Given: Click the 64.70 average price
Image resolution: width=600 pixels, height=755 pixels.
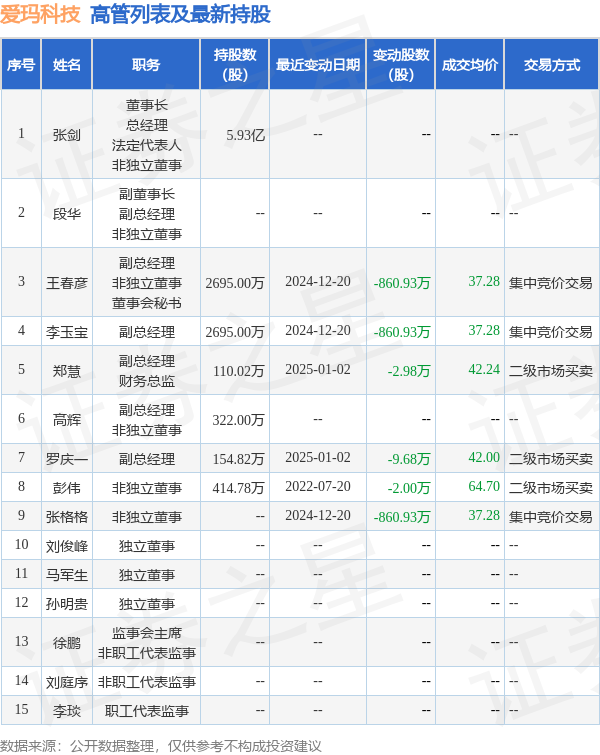Looking at the screenshot, I should (484, 486).
